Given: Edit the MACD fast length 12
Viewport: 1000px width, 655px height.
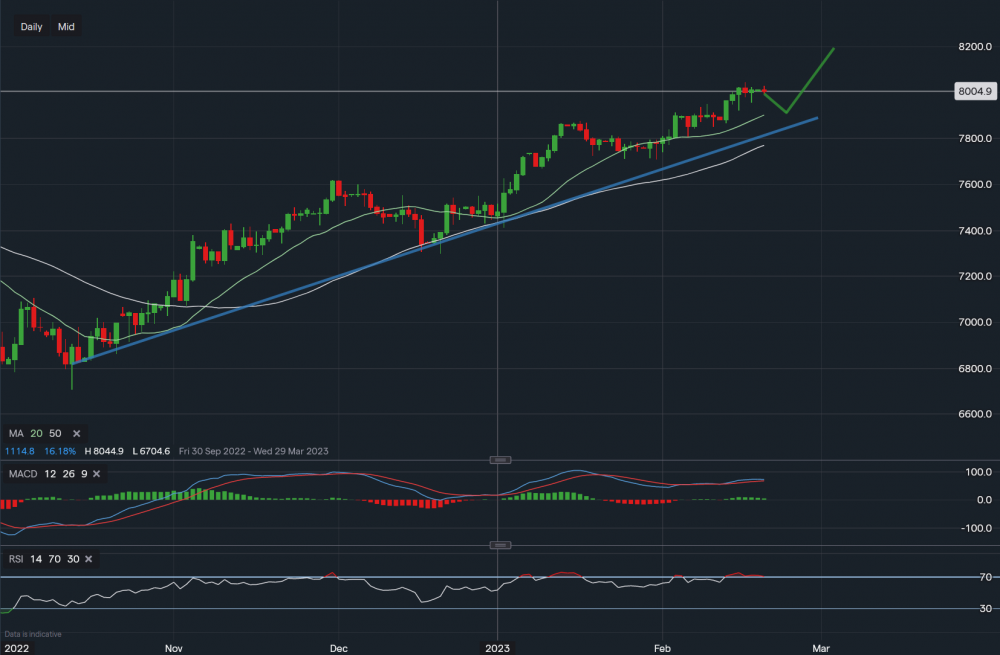Looking at the screenshot, I should [51, 474].
